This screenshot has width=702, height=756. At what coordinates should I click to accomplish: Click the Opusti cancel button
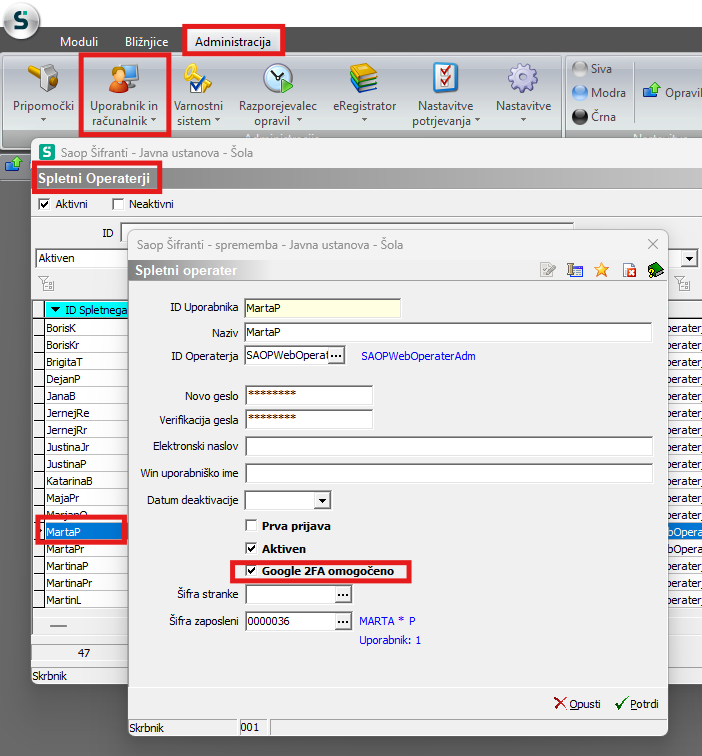(577, 704)
